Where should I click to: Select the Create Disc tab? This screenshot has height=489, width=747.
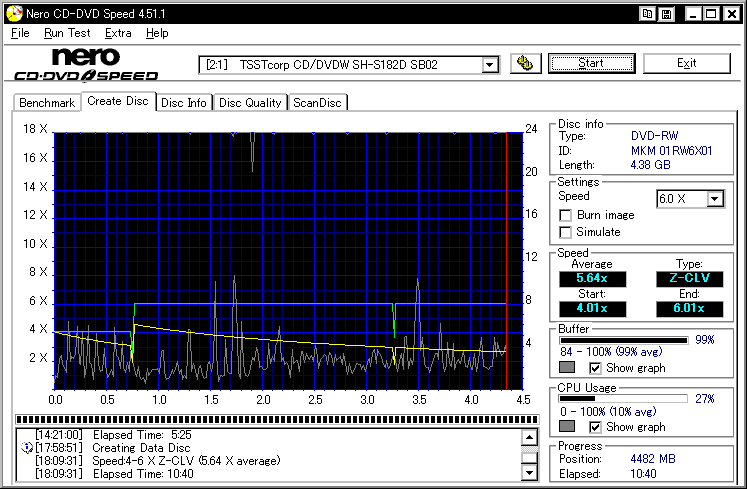[x=118, y=101]
